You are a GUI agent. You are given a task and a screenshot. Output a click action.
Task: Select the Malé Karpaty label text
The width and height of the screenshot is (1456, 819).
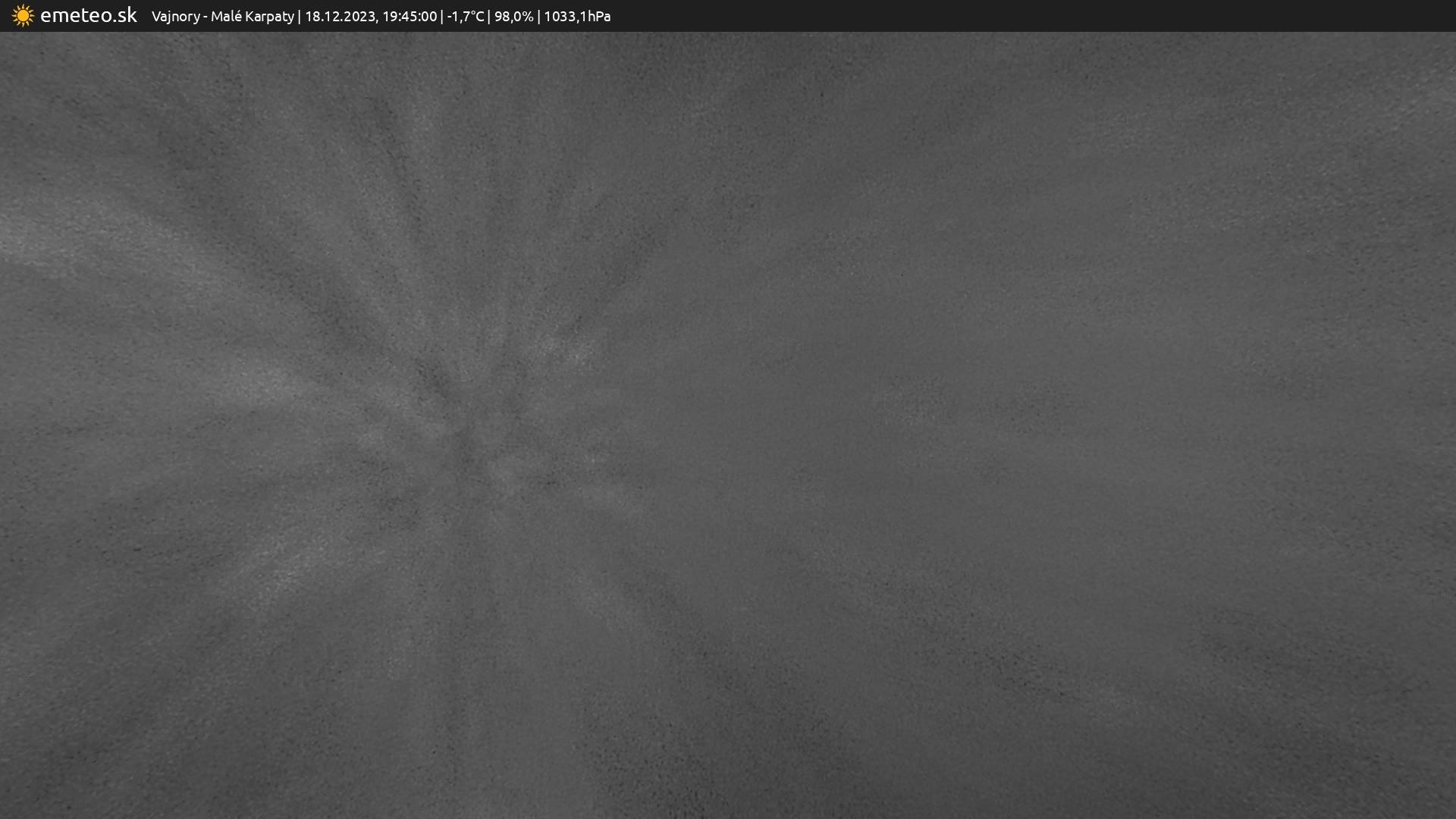pos(252,17)
